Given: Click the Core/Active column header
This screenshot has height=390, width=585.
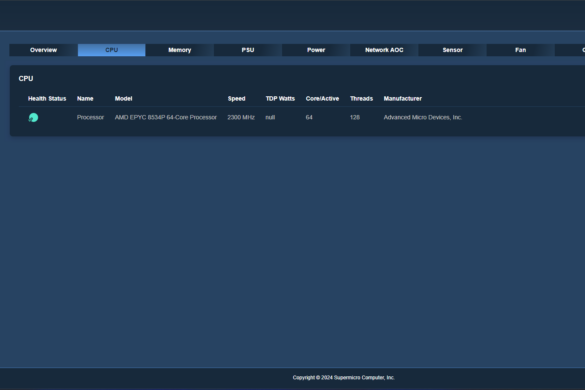Looking at the screenshot, I should [x=322, y=99].
